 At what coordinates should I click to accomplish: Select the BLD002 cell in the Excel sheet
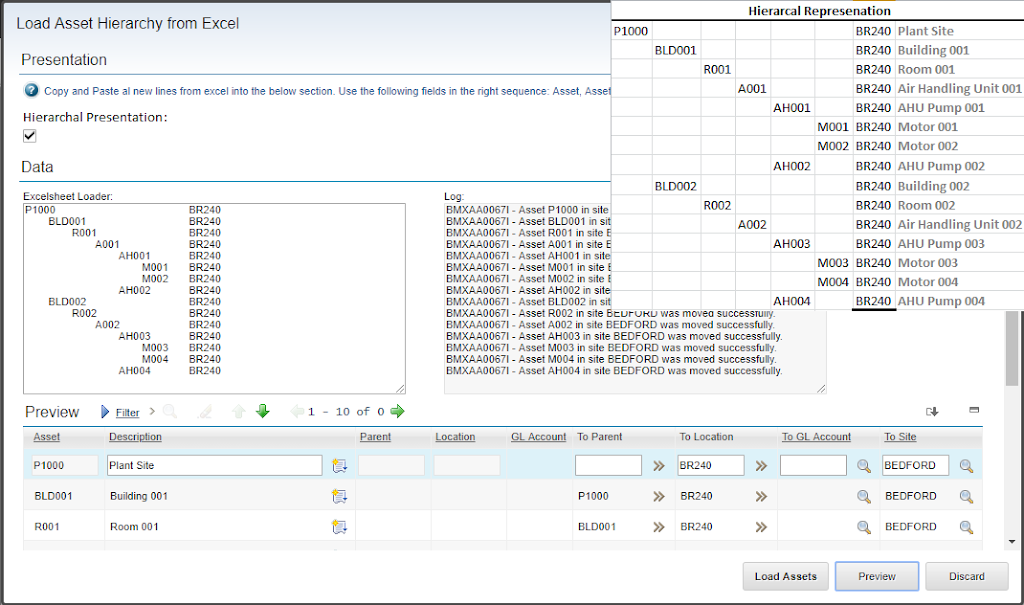tap(676, 186)
